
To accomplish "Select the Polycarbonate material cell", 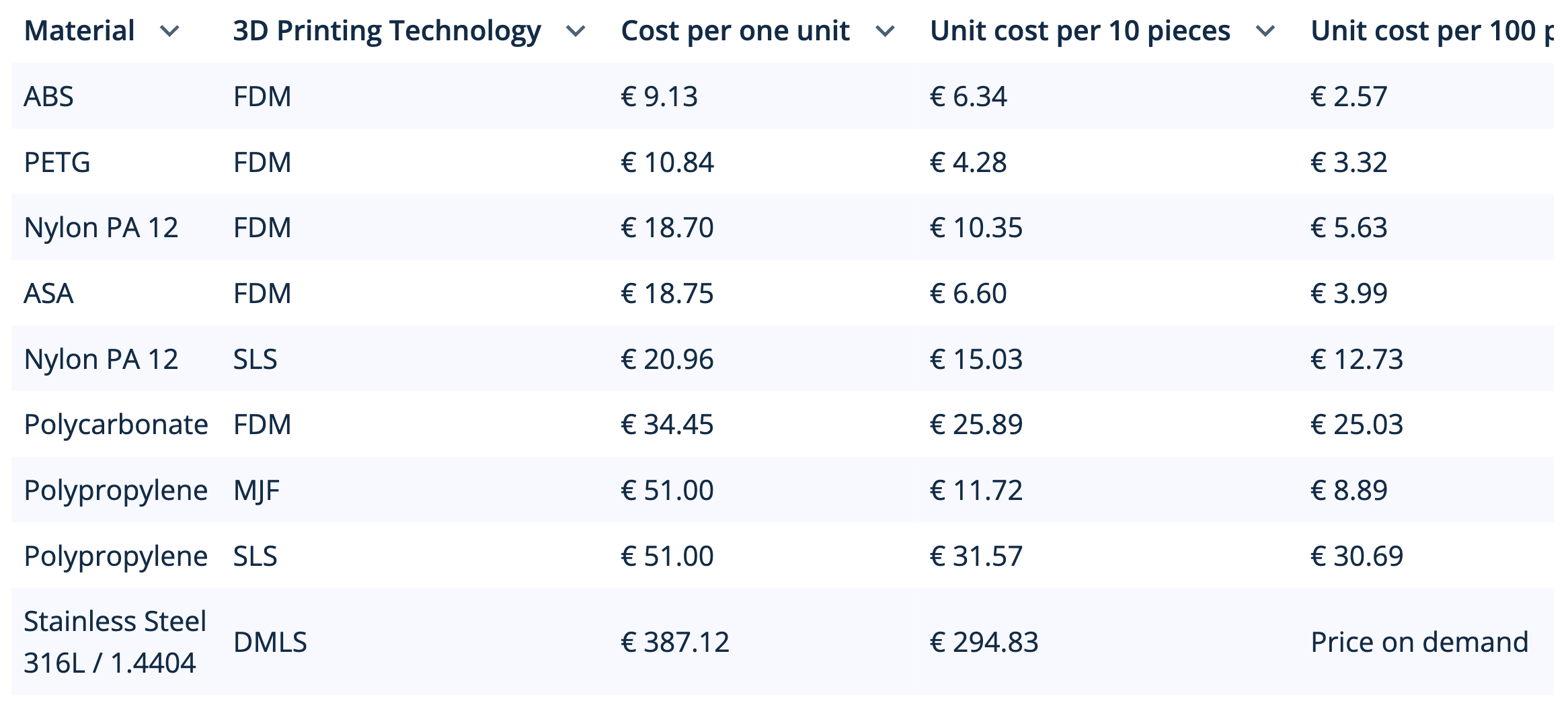I will click(116, 425).
